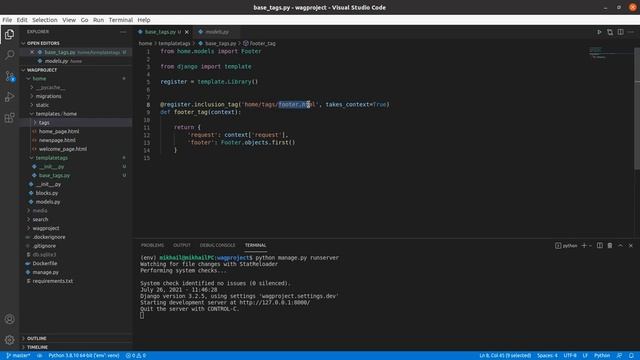Open the Terminal menu
Viewport: 640px width, 360px height.
point(121,20)
